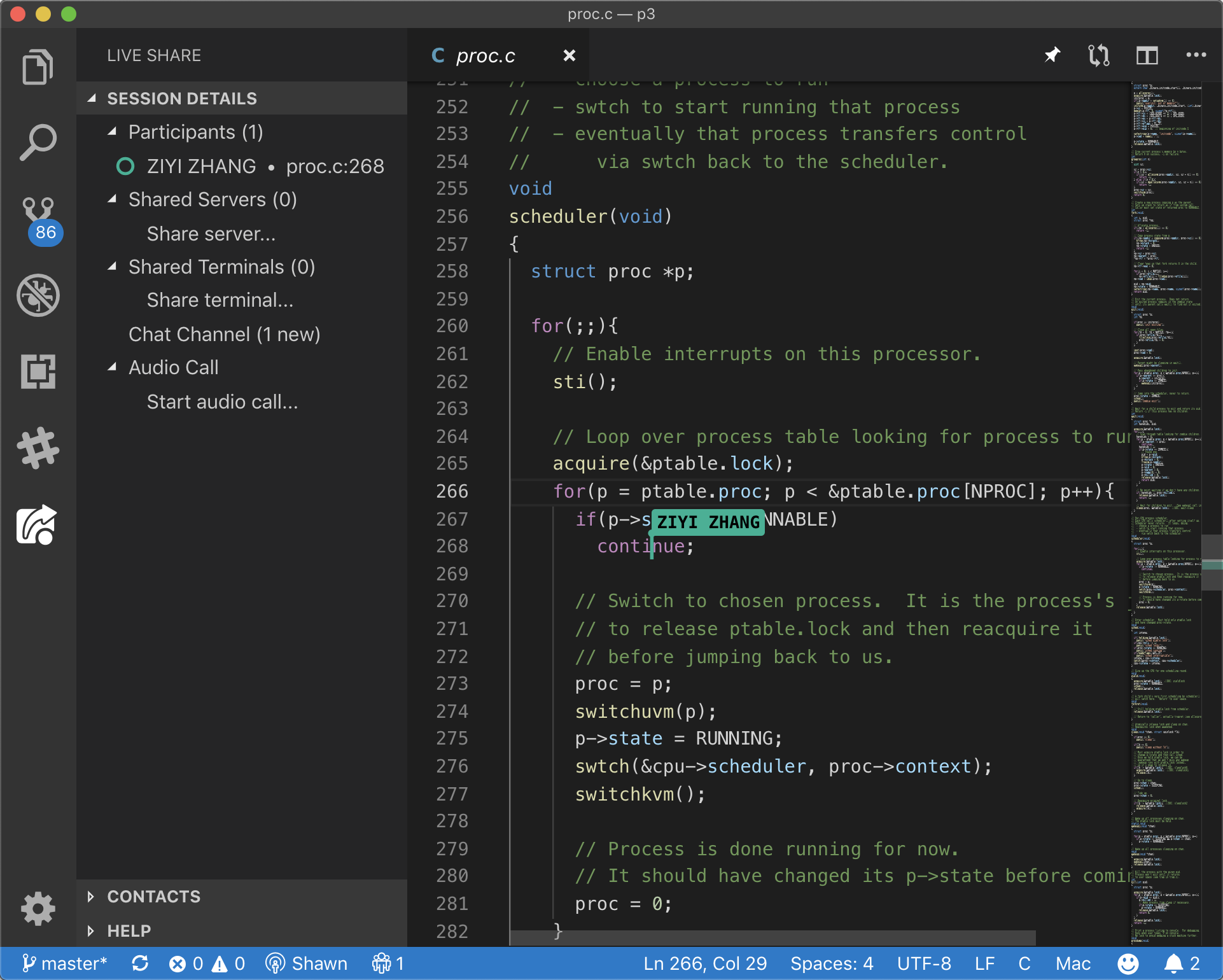The image size is (1223, 980).
Task: Open the Search view icon
Action: [x=38, y=143]
